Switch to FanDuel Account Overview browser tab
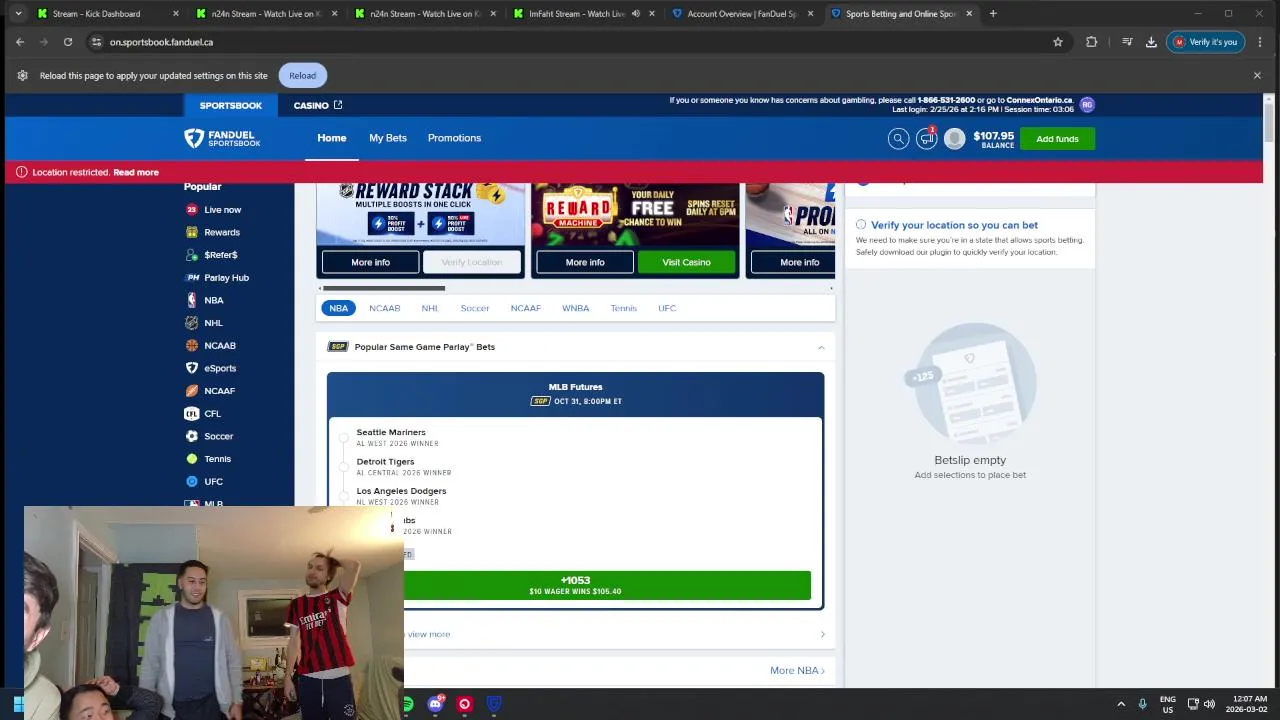Viewport: 1280px width, 720px height. pyautogui.click(x=741, y=14)
